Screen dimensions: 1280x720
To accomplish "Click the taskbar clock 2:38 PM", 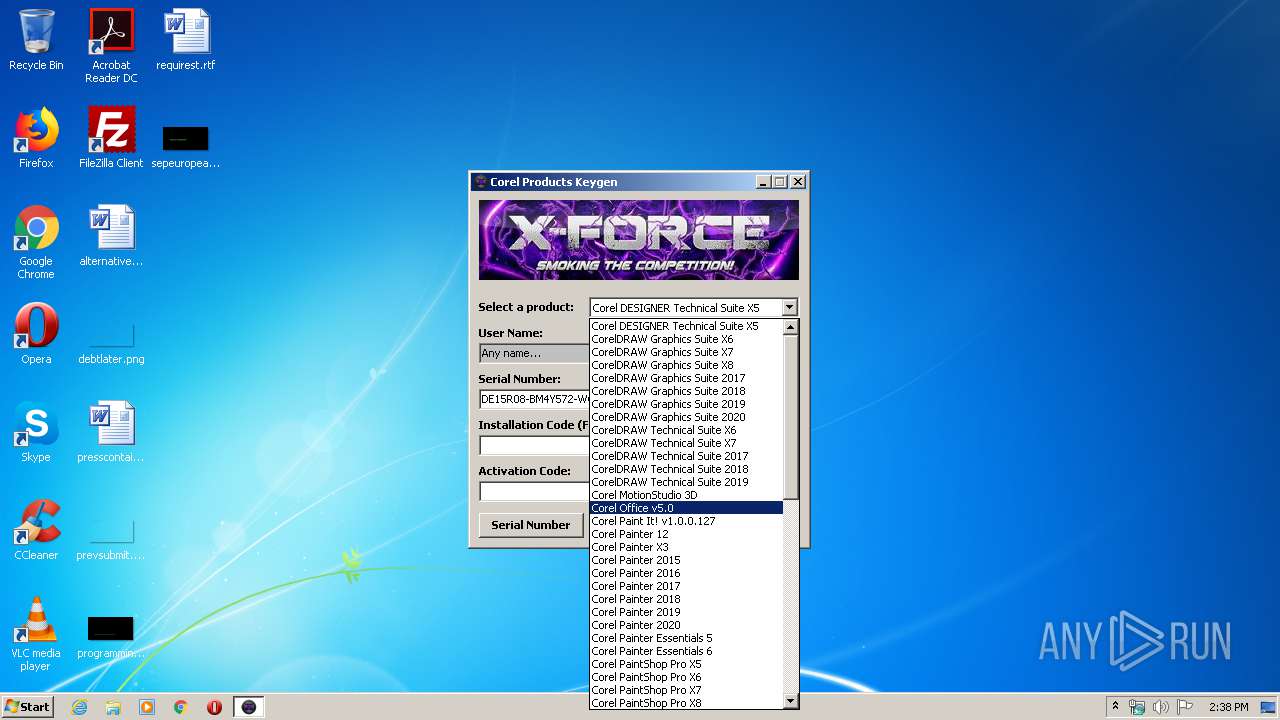I will (x=1228, y=707).
